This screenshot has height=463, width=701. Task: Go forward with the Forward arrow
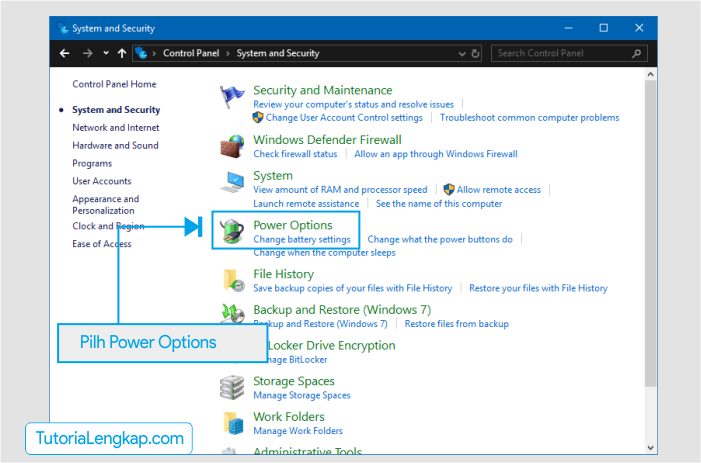(x=88, y=53)
